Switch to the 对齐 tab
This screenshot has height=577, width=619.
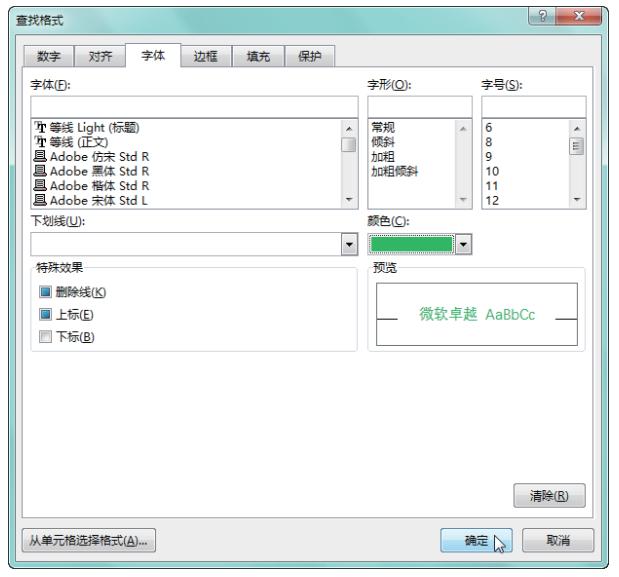point(100,56)
